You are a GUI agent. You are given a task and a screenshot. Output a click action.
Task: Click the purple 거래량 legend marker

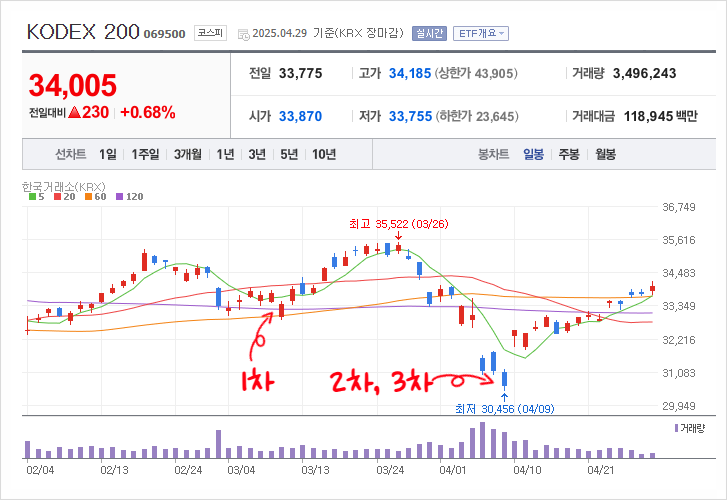(676, 428)
